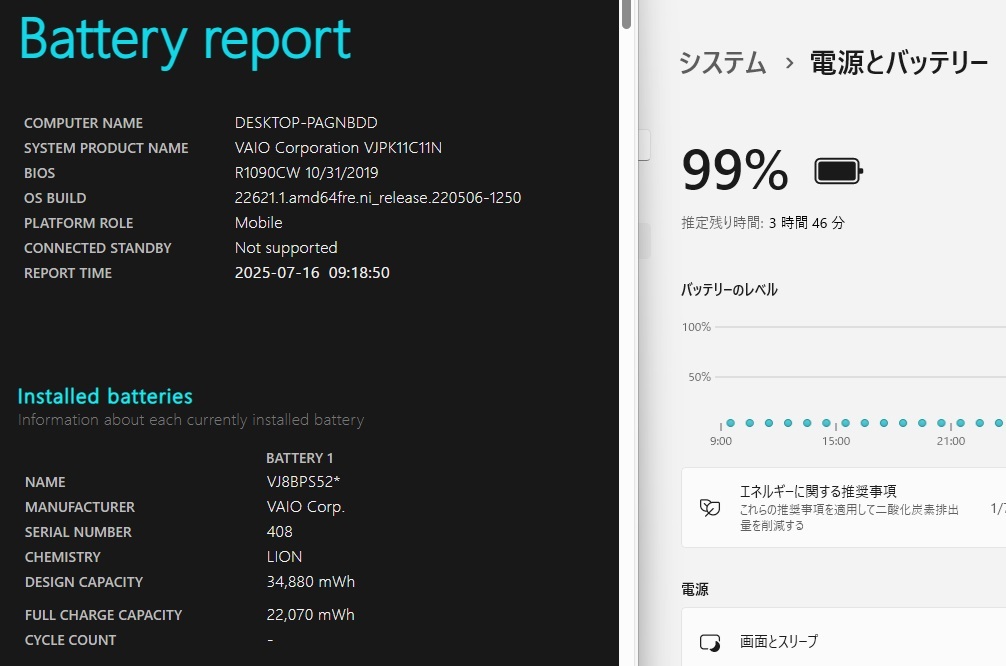Select BIOS value R1090CW 10/31/2019
The image size is (1006, 666).
coord(307,173)
